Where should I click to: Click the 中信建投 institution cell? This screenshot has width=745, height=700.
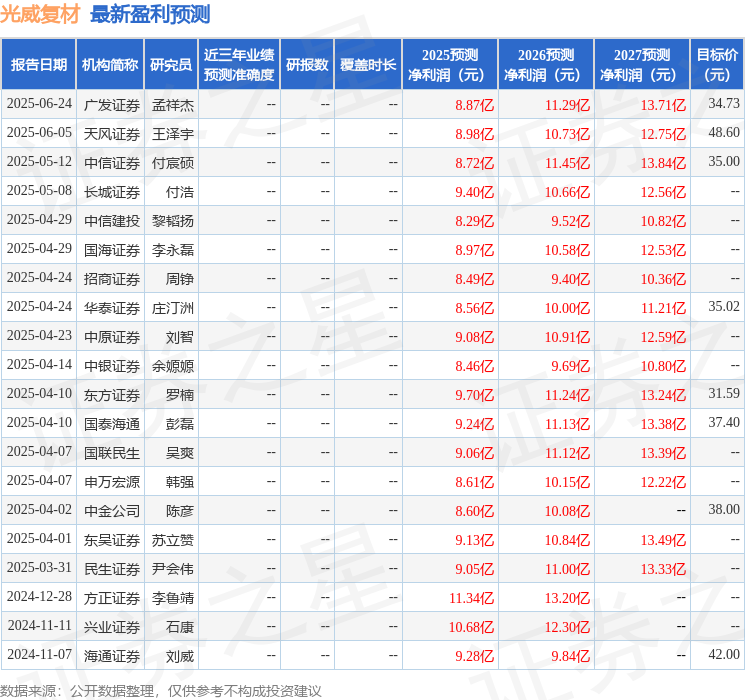tap(112, 220)
